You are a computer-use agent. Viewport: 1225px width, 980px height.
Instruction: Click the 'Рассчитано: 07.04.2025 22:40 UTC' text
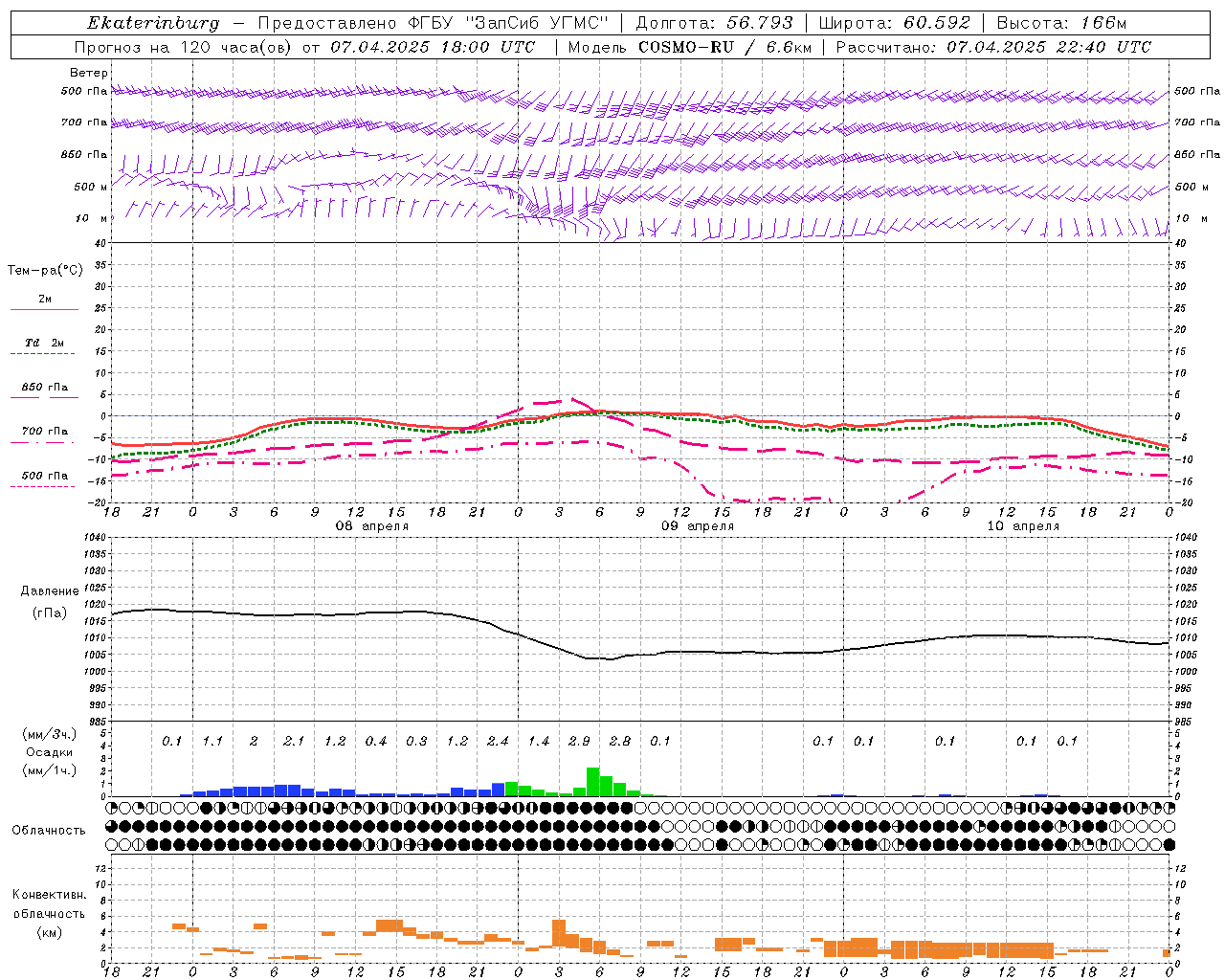tap(993, 47)
